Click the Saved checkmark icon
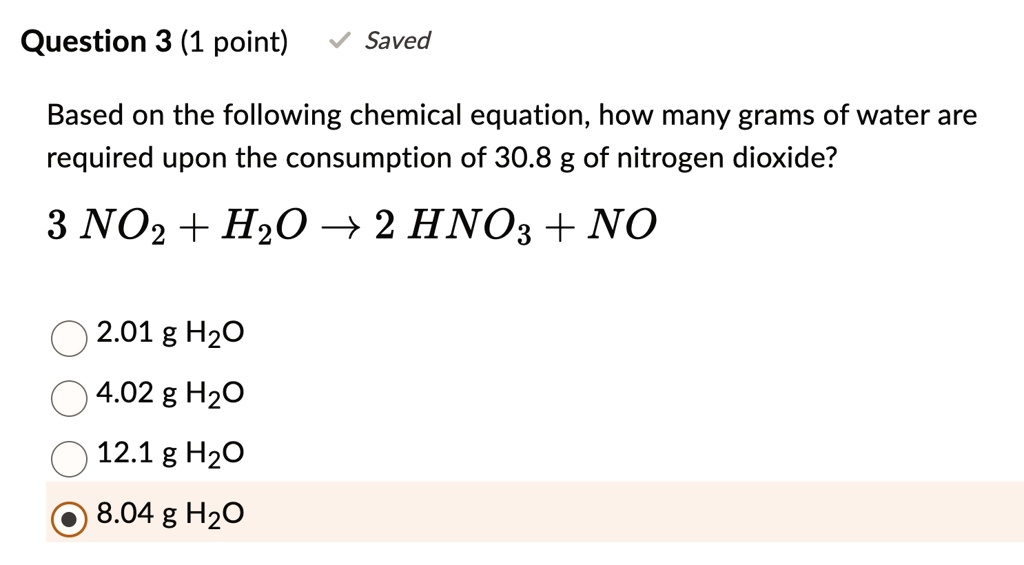 pos(340,42)
